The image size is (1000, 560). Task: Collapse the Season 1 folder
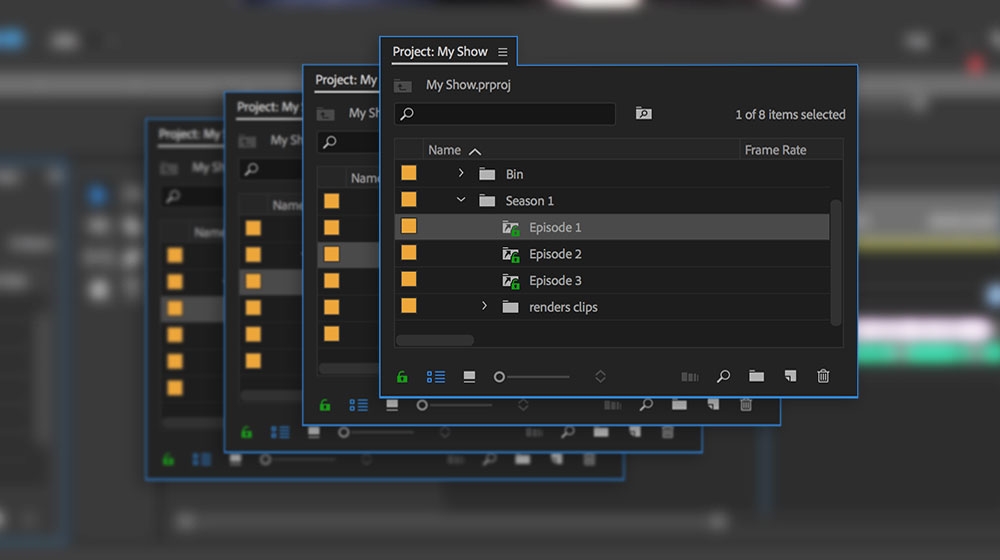[461, 200]
